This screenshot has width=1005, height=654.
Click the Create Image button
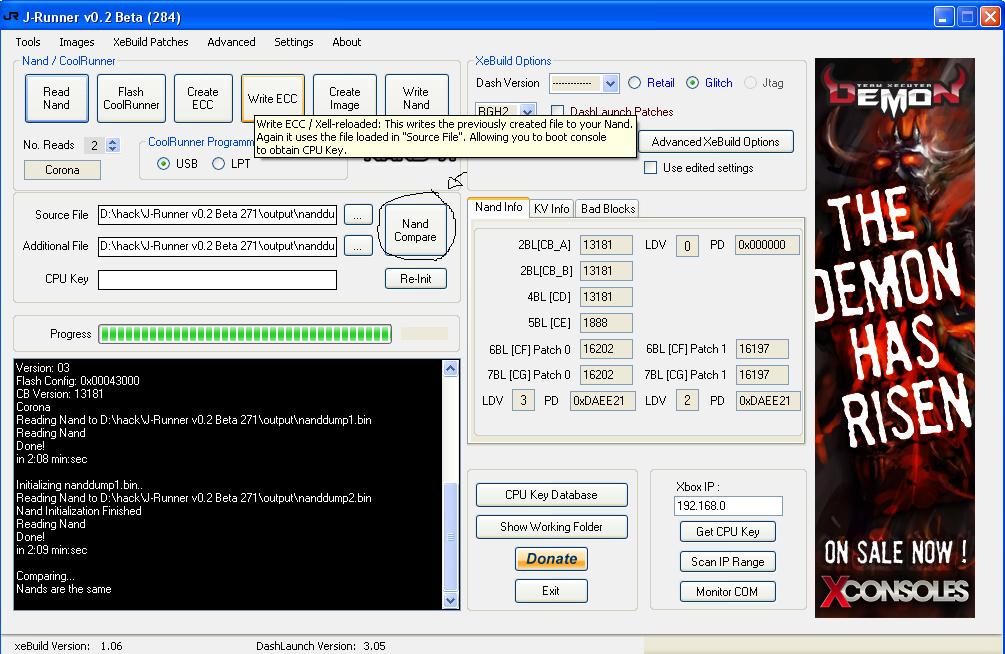coord(344,98)
